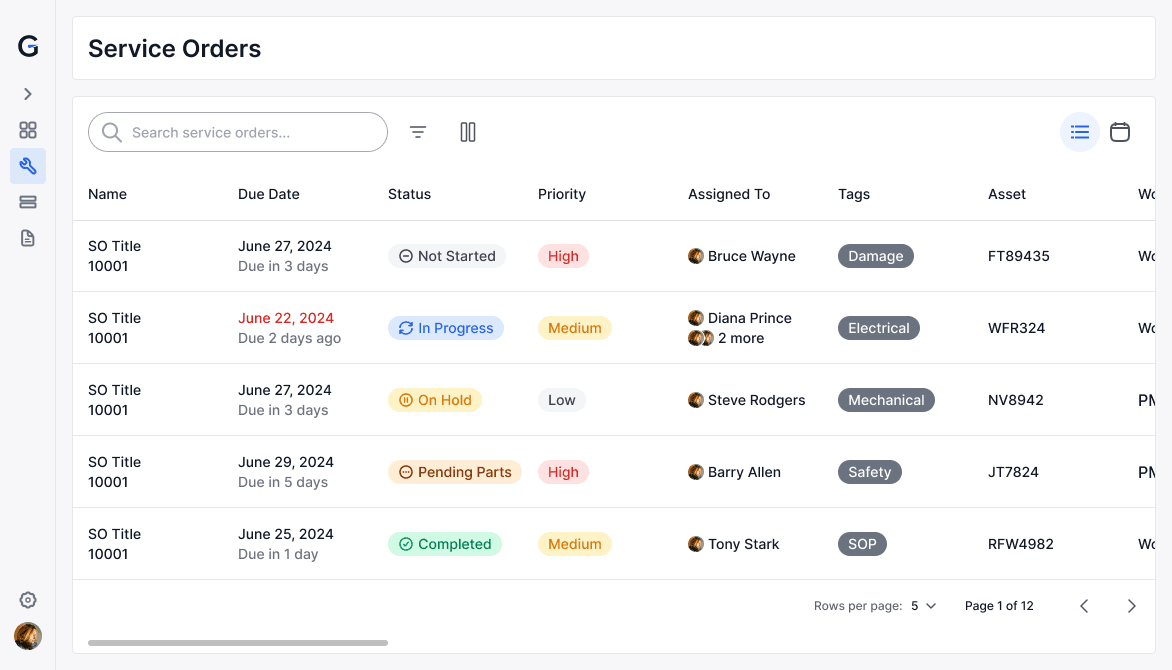
Task: Sort by the Priority column header
Action: [562, 194]
